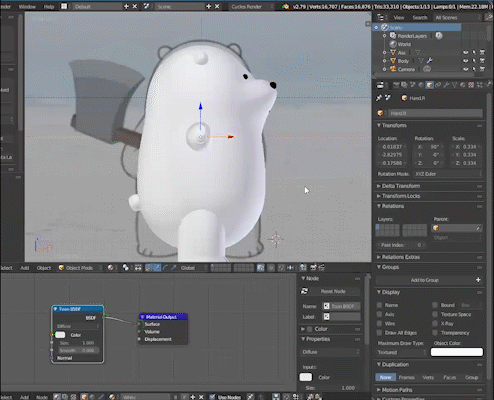Open the outliner View menu
The width and height of the screenshot is (494, 400).
coord(399,17)
